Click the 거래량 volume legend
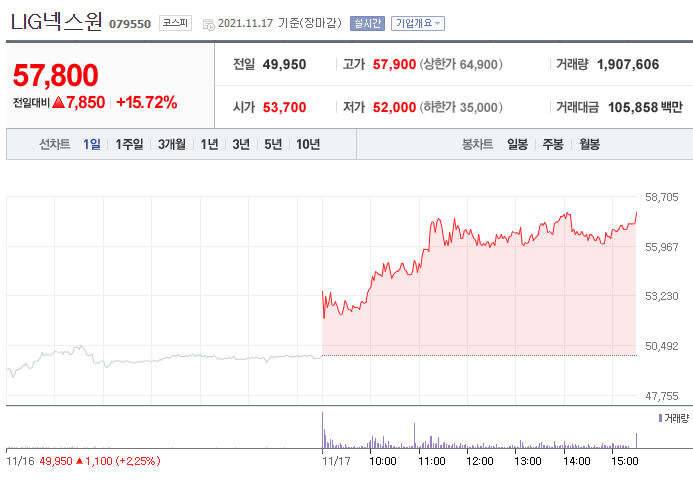The width and height of the screenshot is (693, 480). tap(674, 418)
